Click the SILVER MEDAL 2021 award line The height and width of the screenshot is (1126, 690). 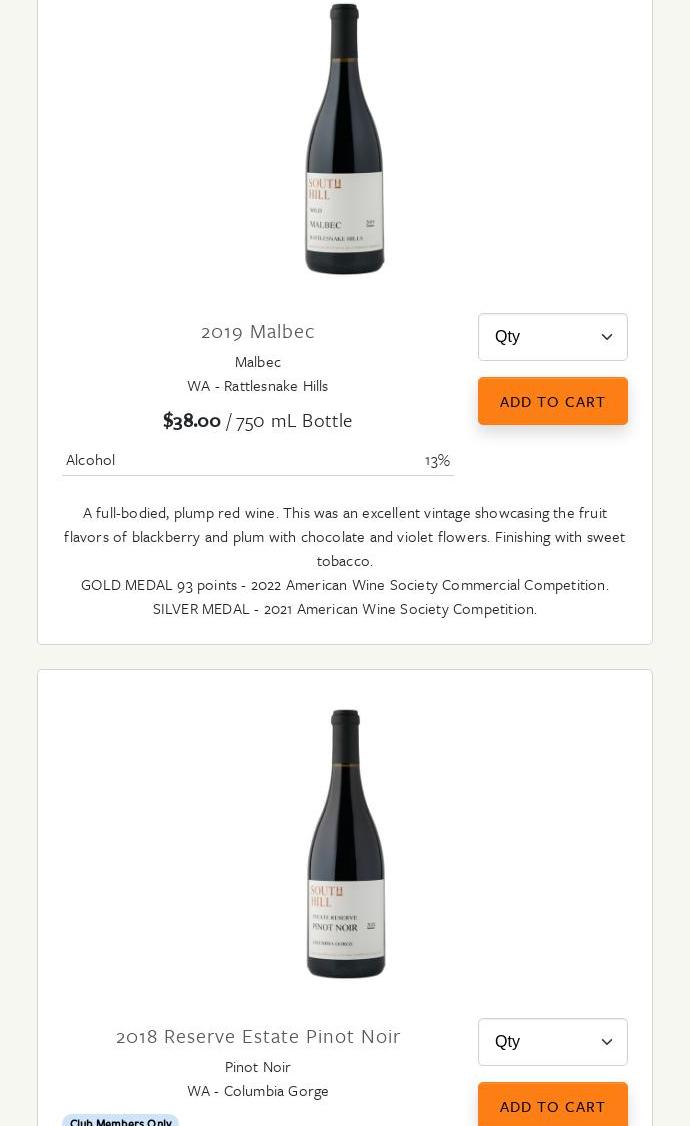(345, 609)
